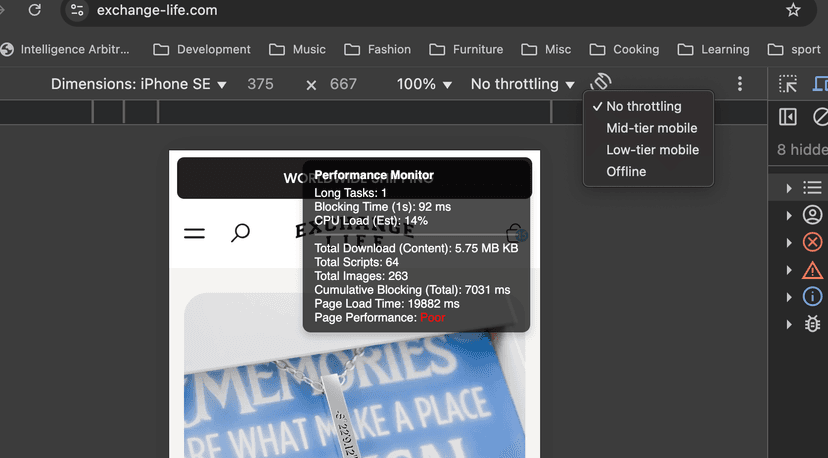Click the 'Total Images: 263' line
This screenshot has height=458, width=828.
click(x=361, y=276)
